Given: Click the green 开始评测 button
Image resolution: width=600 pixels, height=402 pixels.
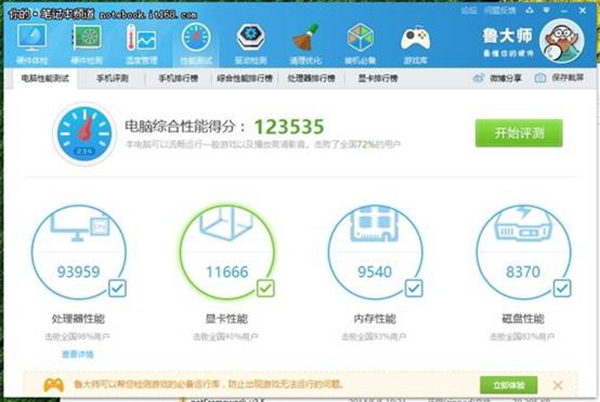Looking at the screenshot, I should (519, 133).
